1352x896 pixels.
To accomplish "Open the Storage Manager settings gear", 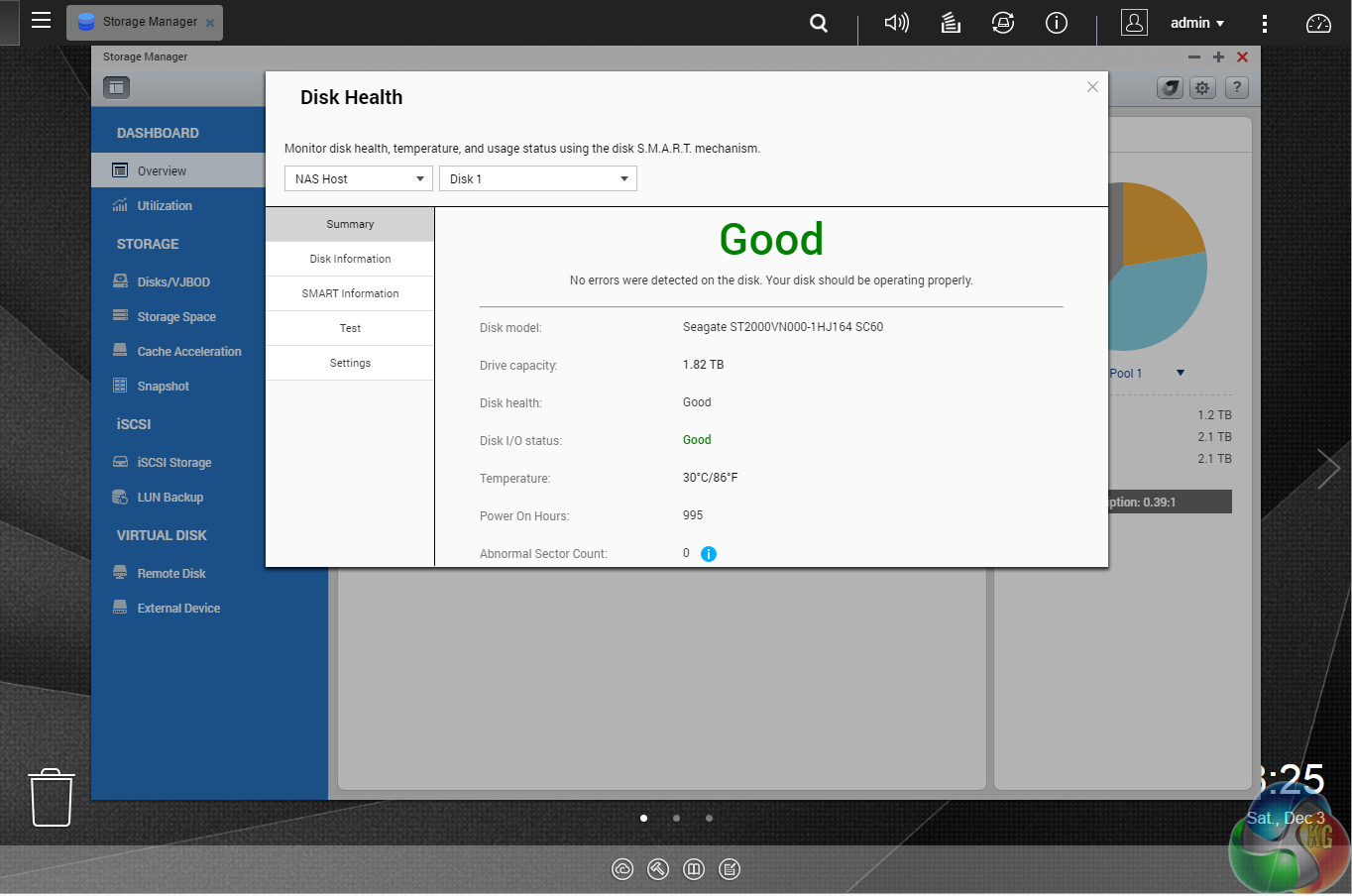I will (1202, 88).
